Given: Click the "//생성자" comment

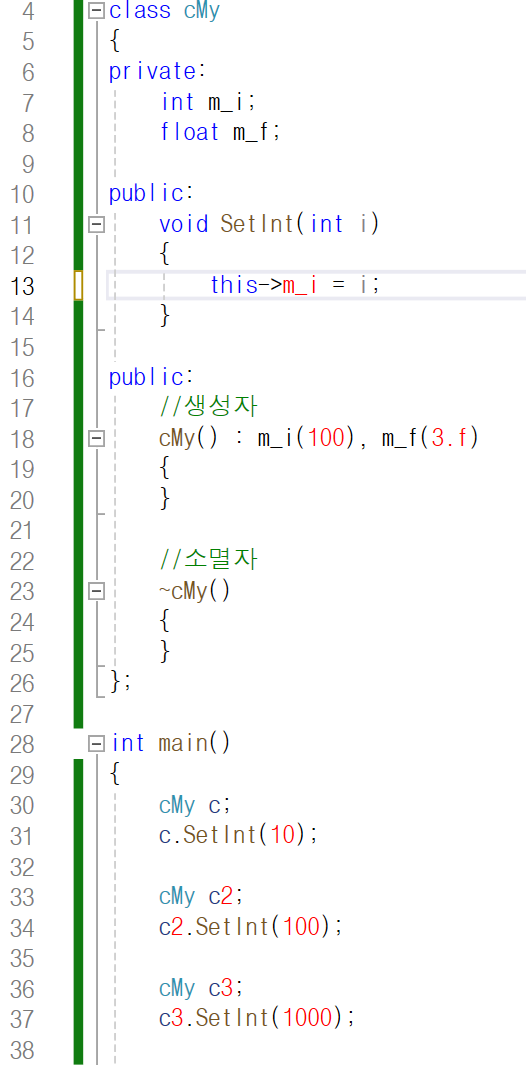Looking at the screenshot, I should point(208,408).
